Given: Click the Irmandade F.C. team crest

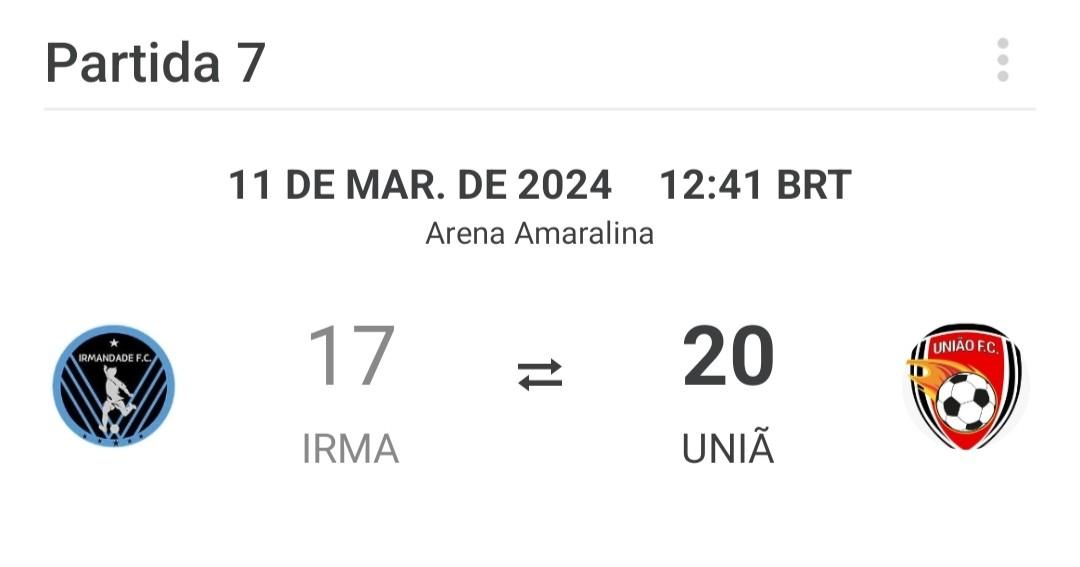Looking at the screenshot, I should pyautogui.click(x=114, y=386).
